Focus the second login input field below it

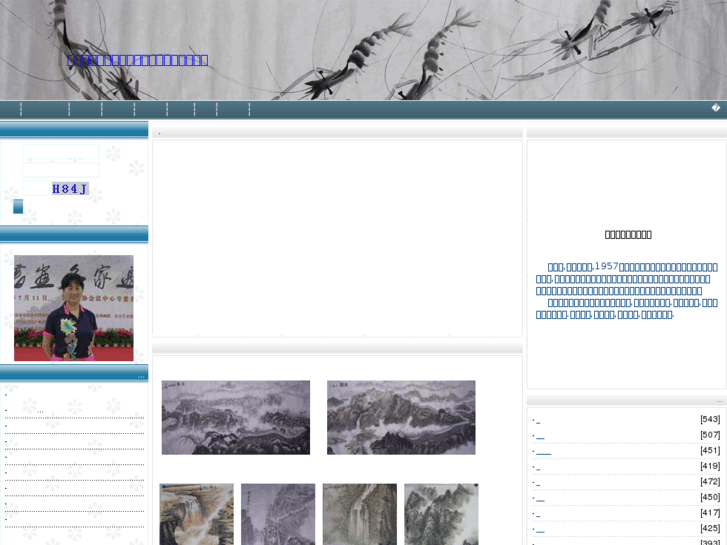pos(61,170)
